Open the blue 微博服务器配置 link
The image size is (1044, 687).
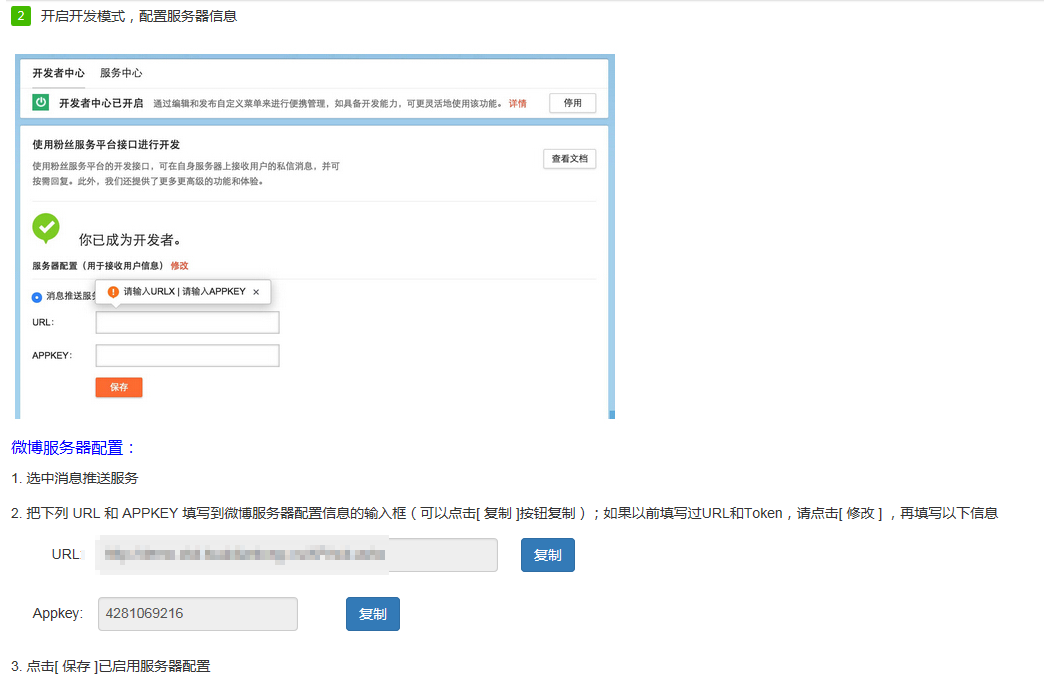(67, 447)
